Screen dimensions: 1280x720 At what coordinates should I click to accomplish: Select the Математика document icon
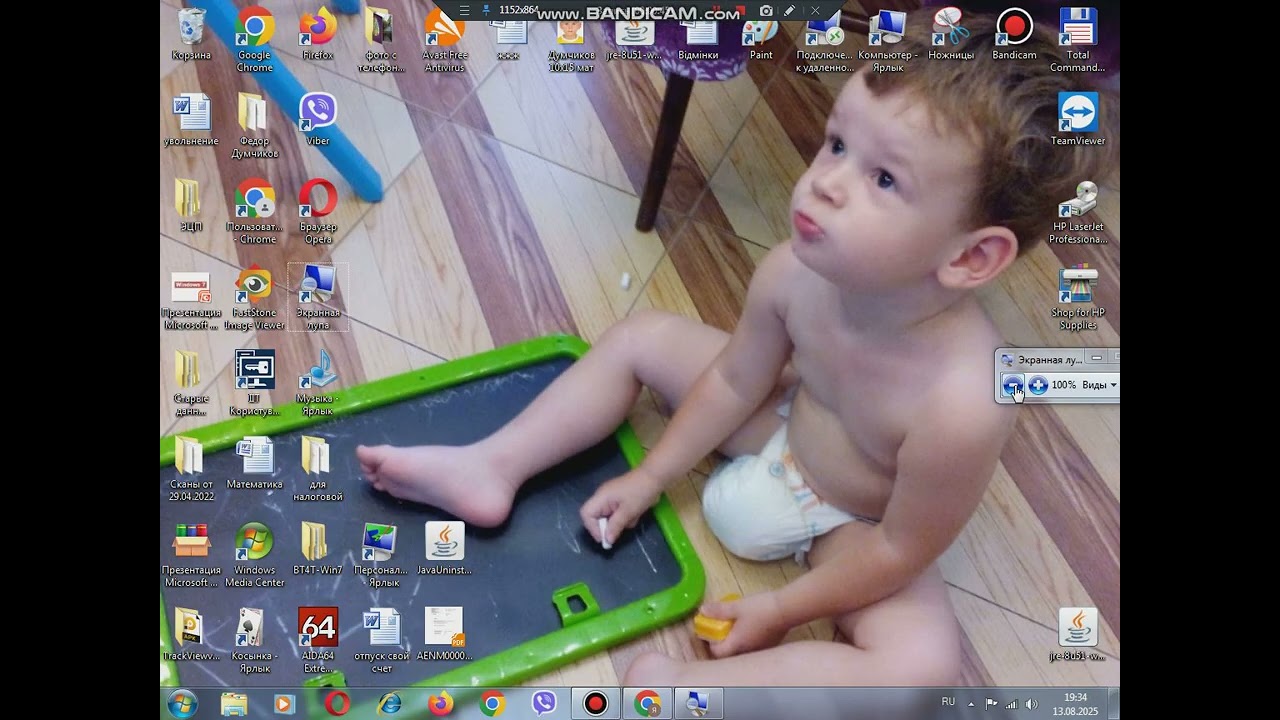(255, 464)
